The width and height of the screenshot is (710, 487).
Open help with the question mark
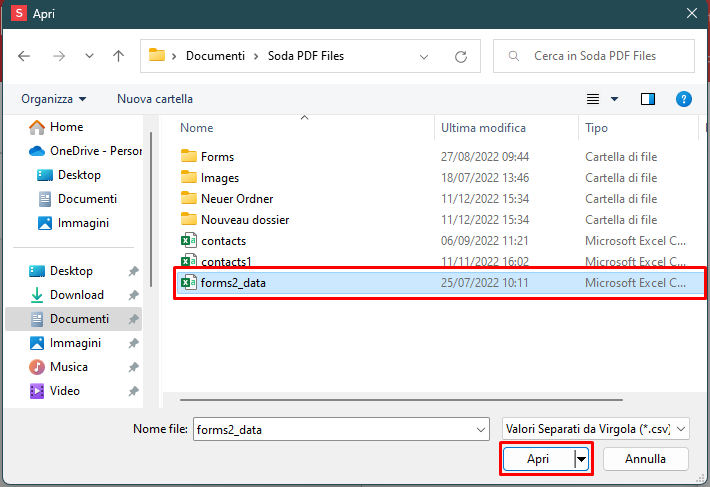[683, 99]
